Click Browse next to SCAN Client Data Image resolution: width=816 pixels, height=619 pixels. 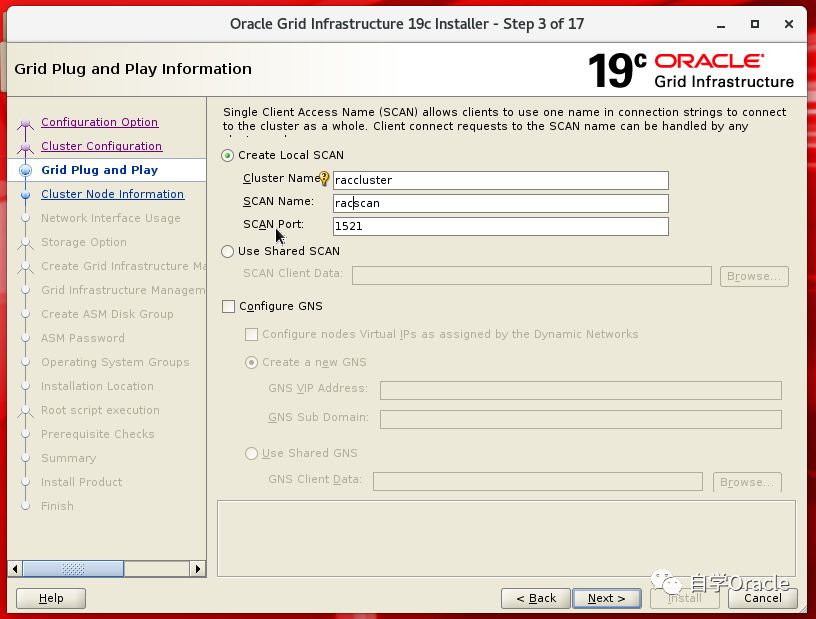point(754,276)
